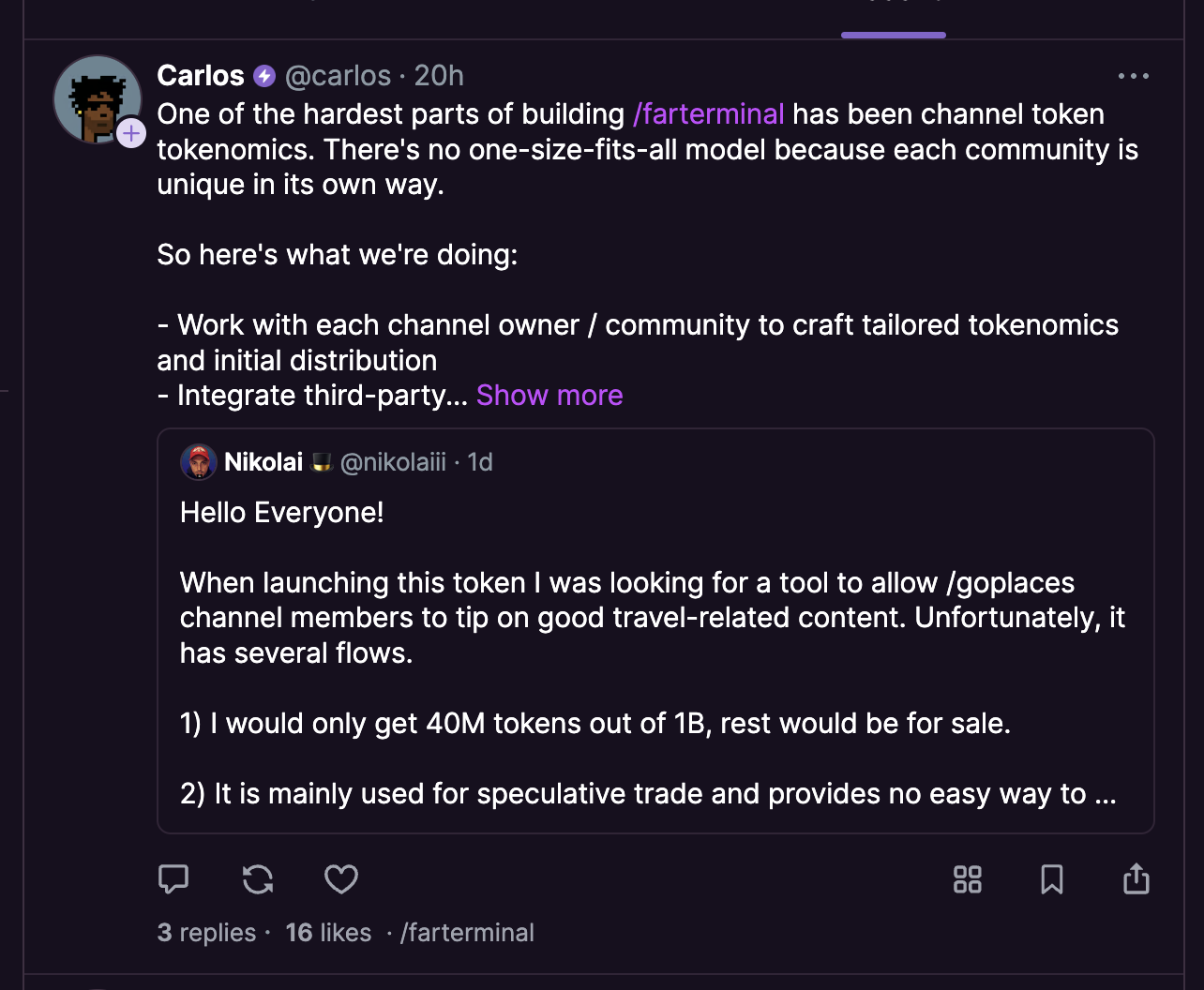Screen dimensions: 1204x990
Task: Open the @carlos profile handle
Action: (338, 76)
